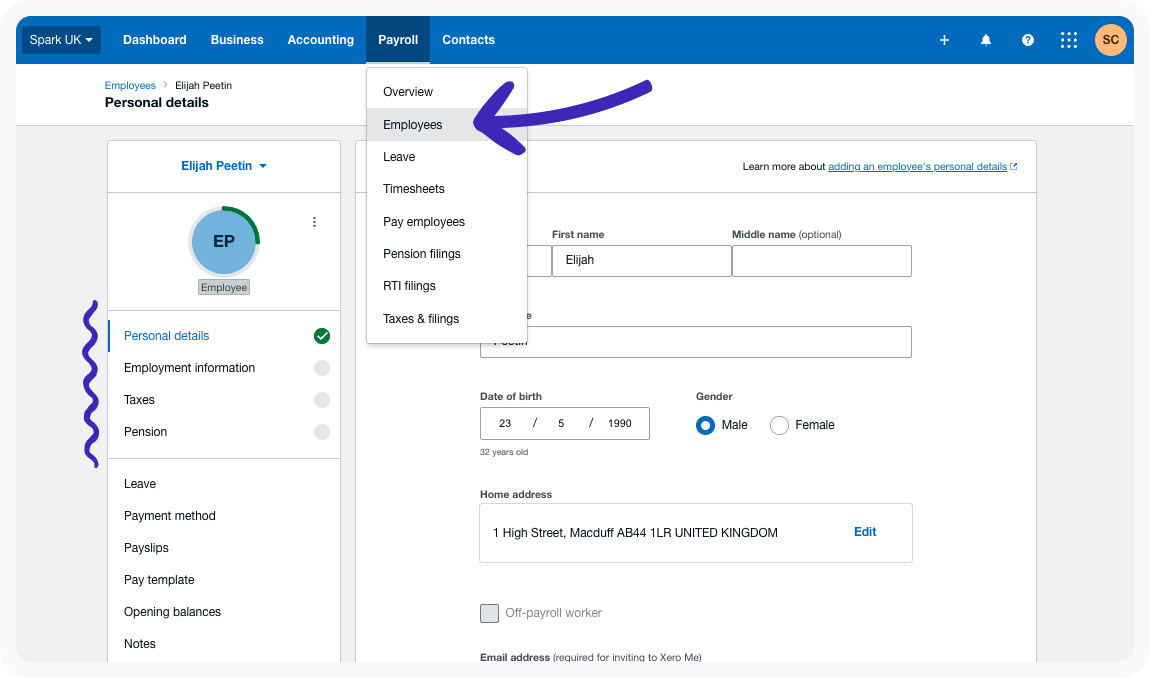Select the Male radio button
The image size is (1150, 678).
[705, 425]
